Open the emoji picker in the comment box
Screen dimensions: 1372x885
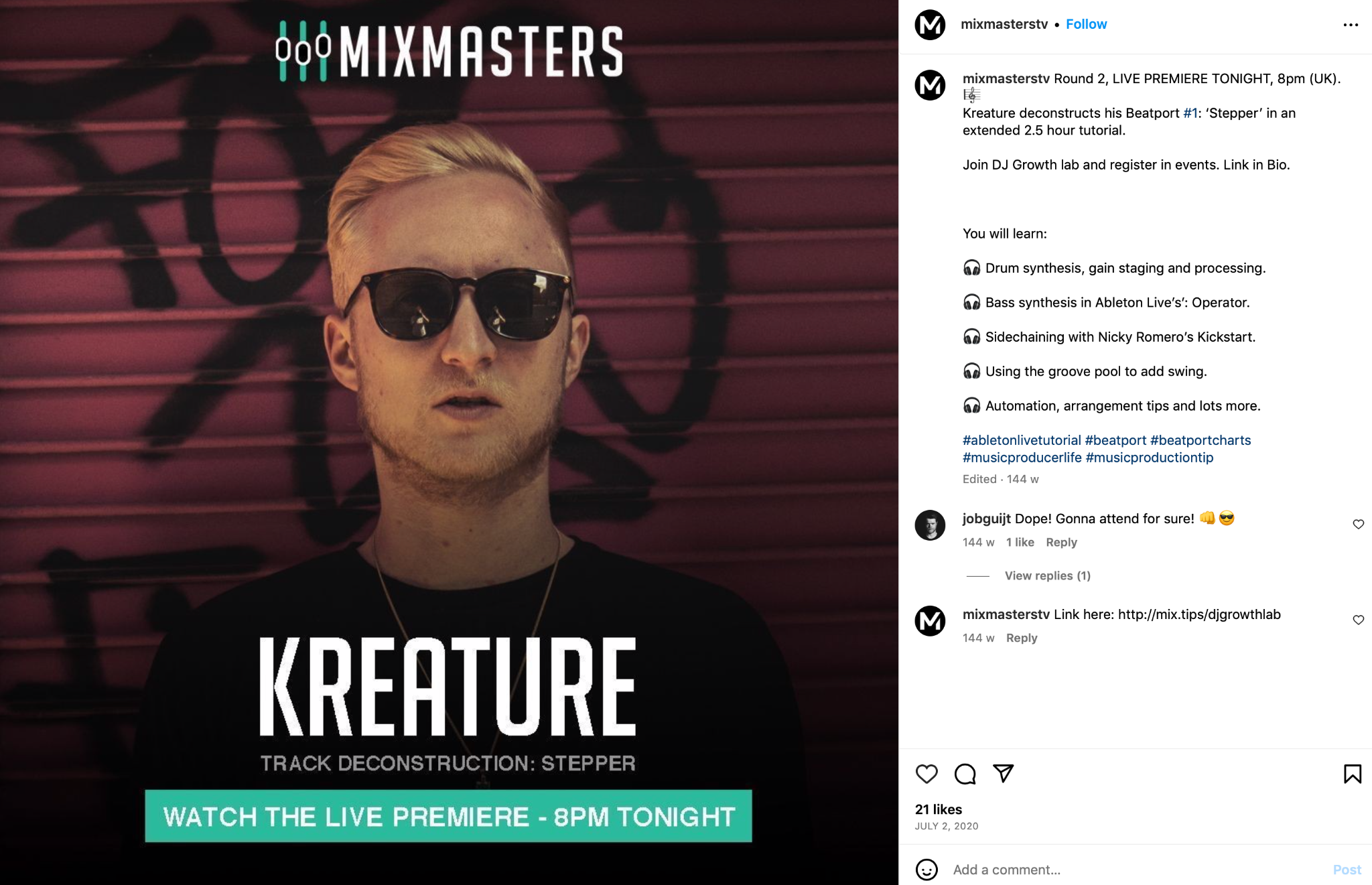(927, 870)
